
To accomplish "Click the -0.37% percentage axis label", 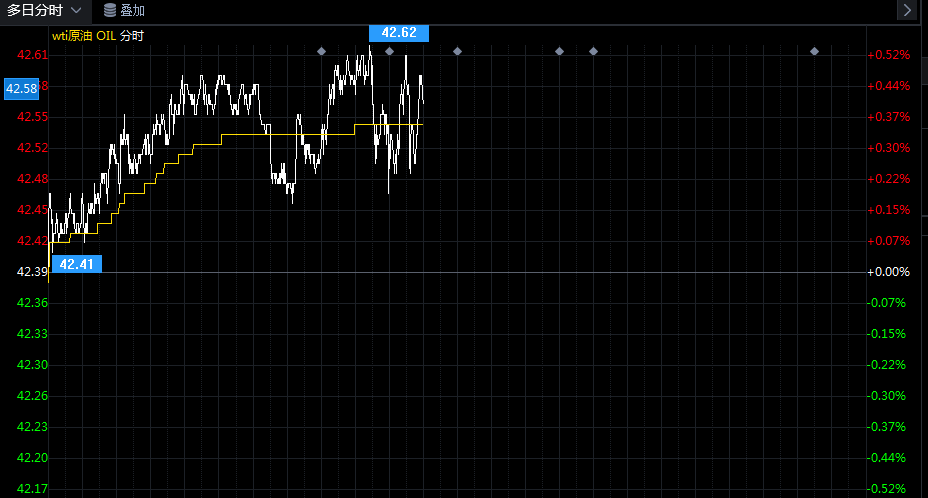I will 887,426.
